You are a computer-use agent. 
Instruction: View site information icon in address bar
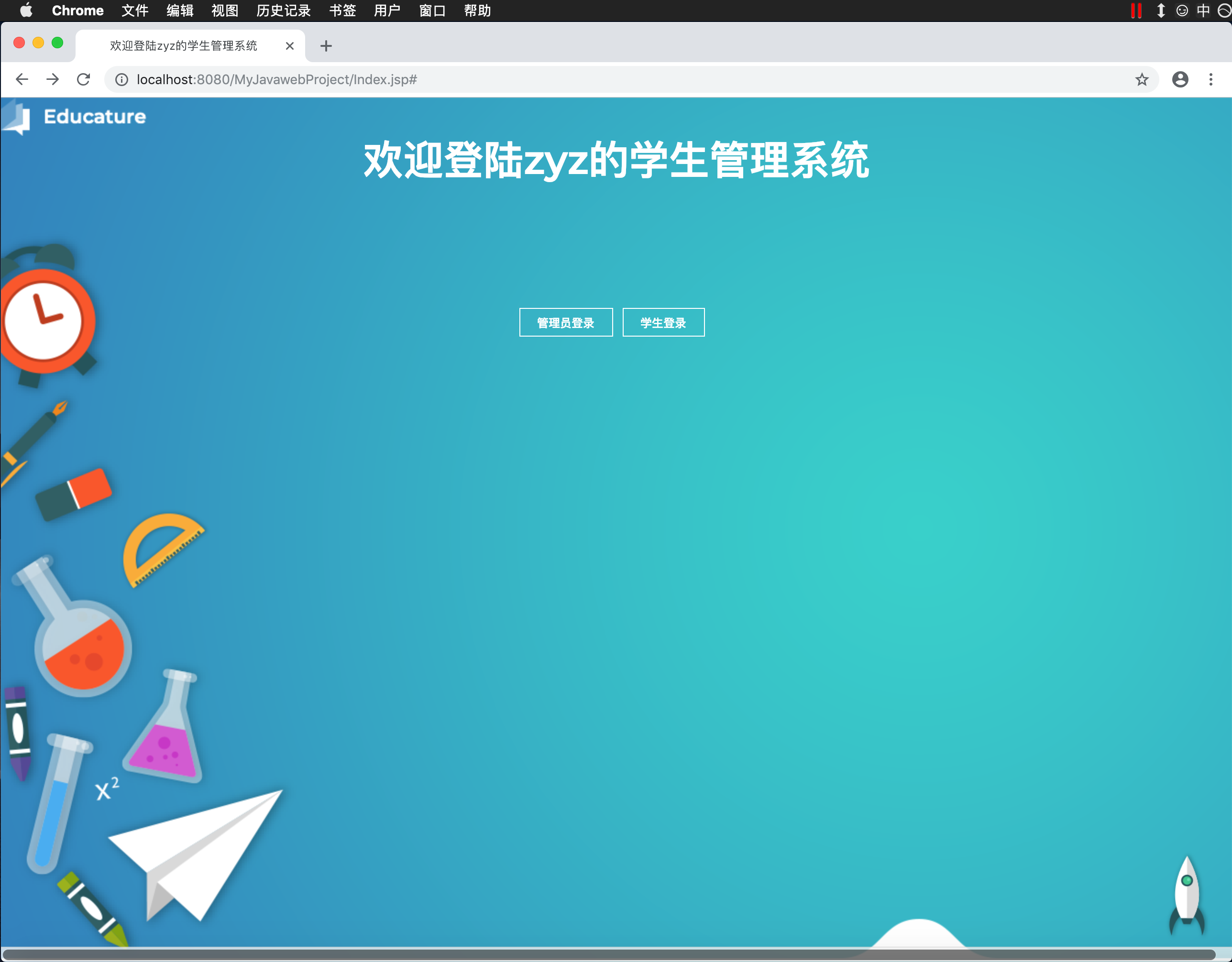[121, 79]
